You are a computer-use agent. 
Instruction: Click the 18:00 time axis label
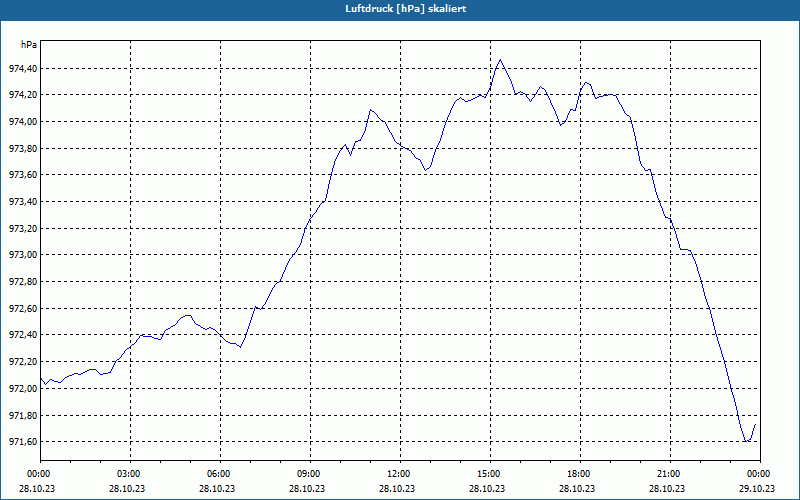pos(580,474)
